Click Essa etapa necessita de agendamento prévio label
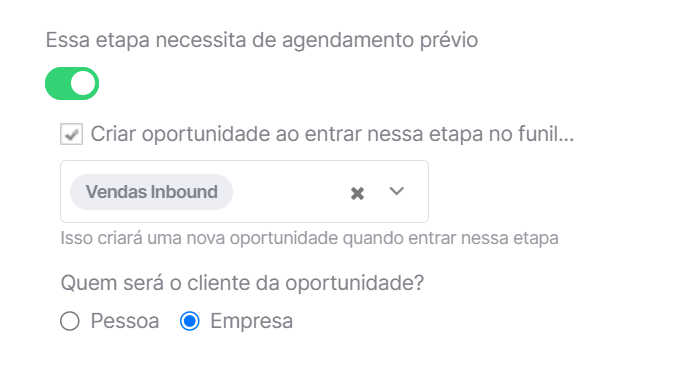Screen dimensions: 685x371 point(262,40)
